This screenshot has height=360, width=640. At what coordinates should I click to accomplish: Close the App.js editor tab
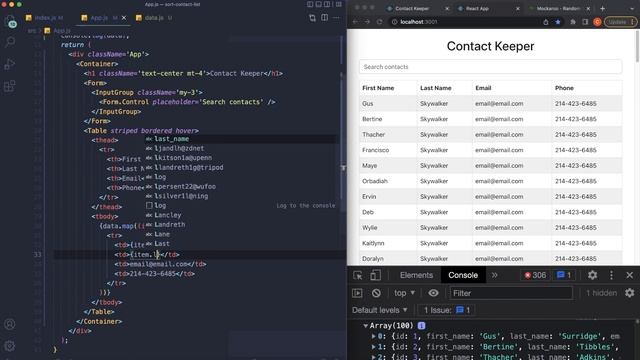click(x=124, y=18)
